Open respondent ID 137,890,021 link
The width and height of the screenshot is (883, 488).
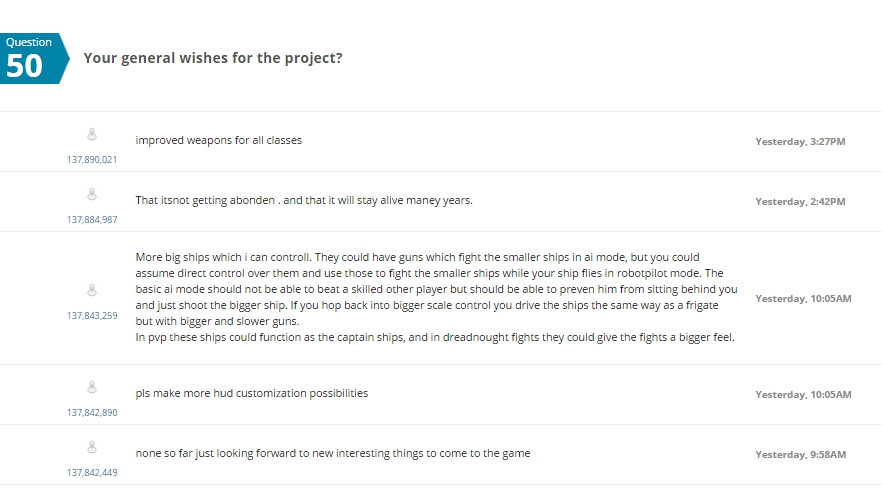tap(92, 159)
